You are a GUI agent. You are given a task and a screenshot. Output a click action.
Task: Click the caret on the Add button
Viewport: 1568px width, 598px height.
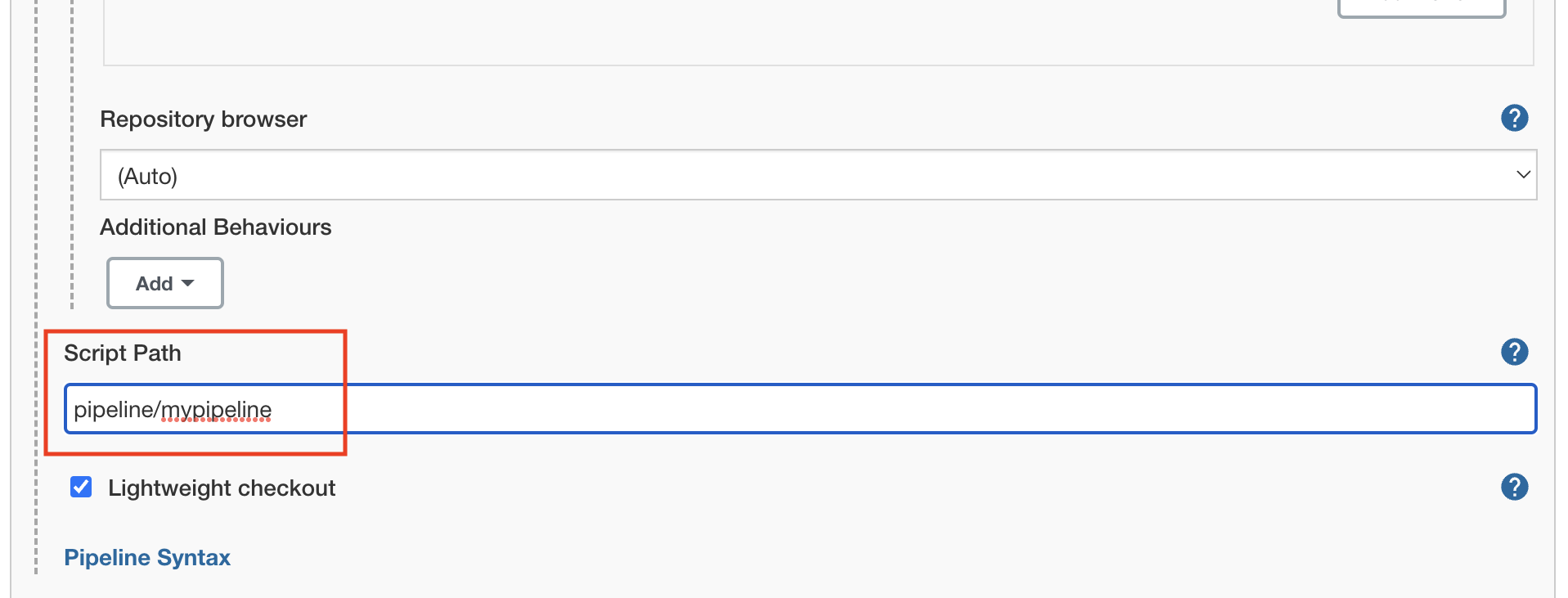(188, 283)
